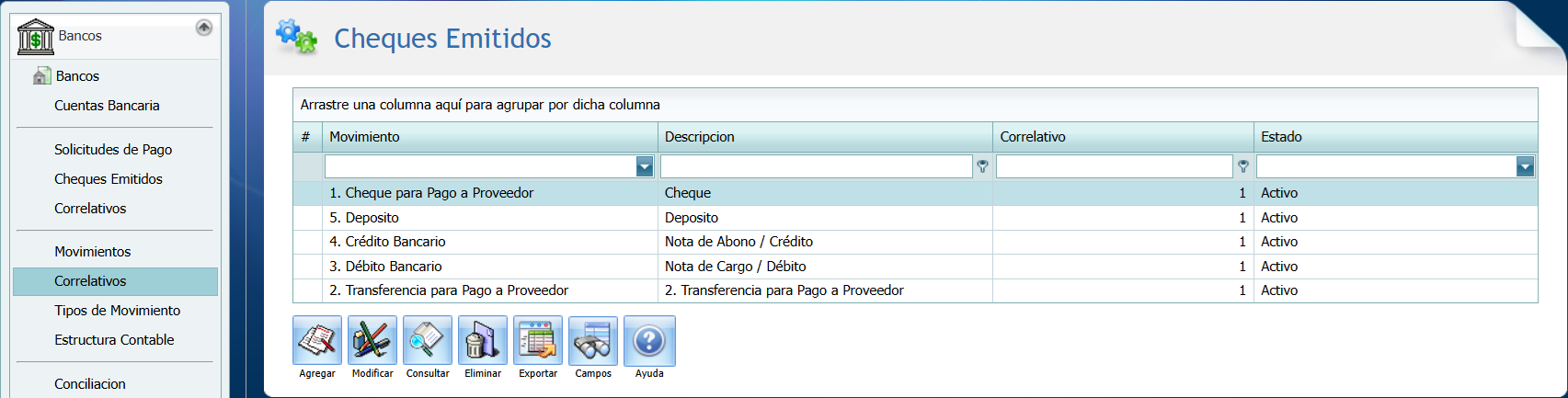Viewport: 1568px width, 398px height.
Task: Click the Correlativo filter input field
Action: (x=1115, y=166)
